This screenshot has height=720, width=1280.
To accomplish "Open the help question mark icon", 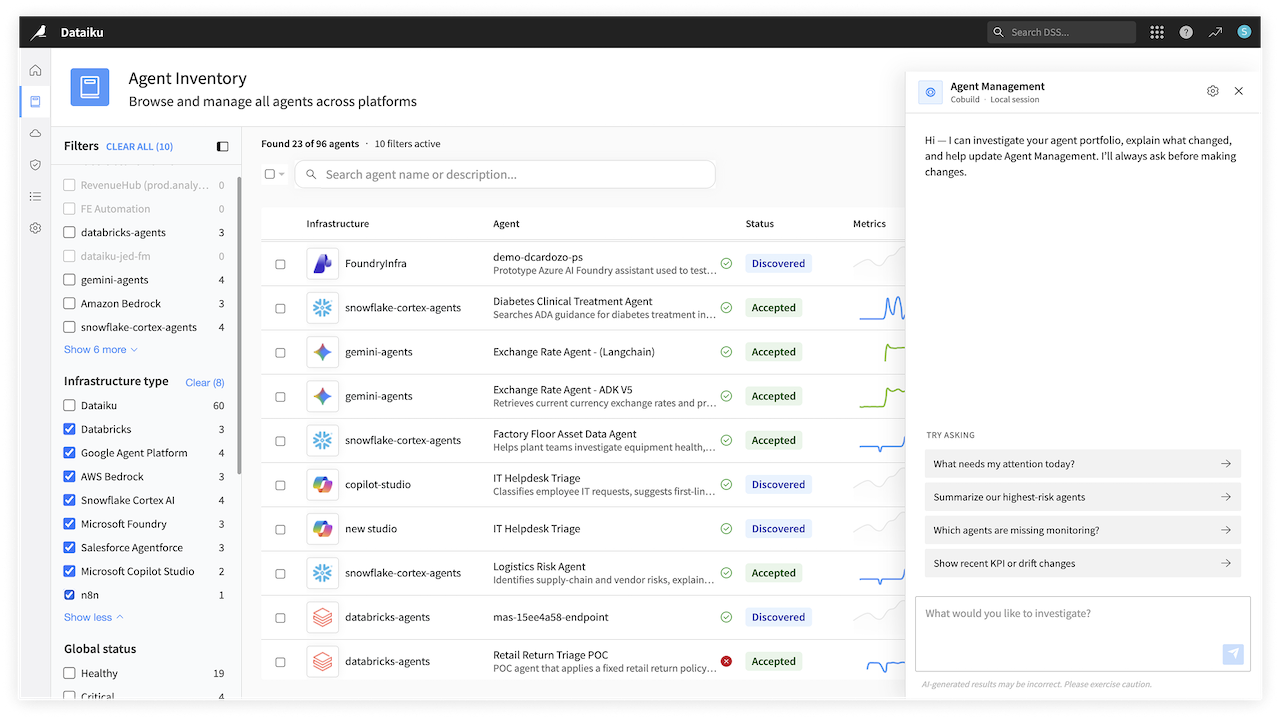I will (x=1186, y=32).
